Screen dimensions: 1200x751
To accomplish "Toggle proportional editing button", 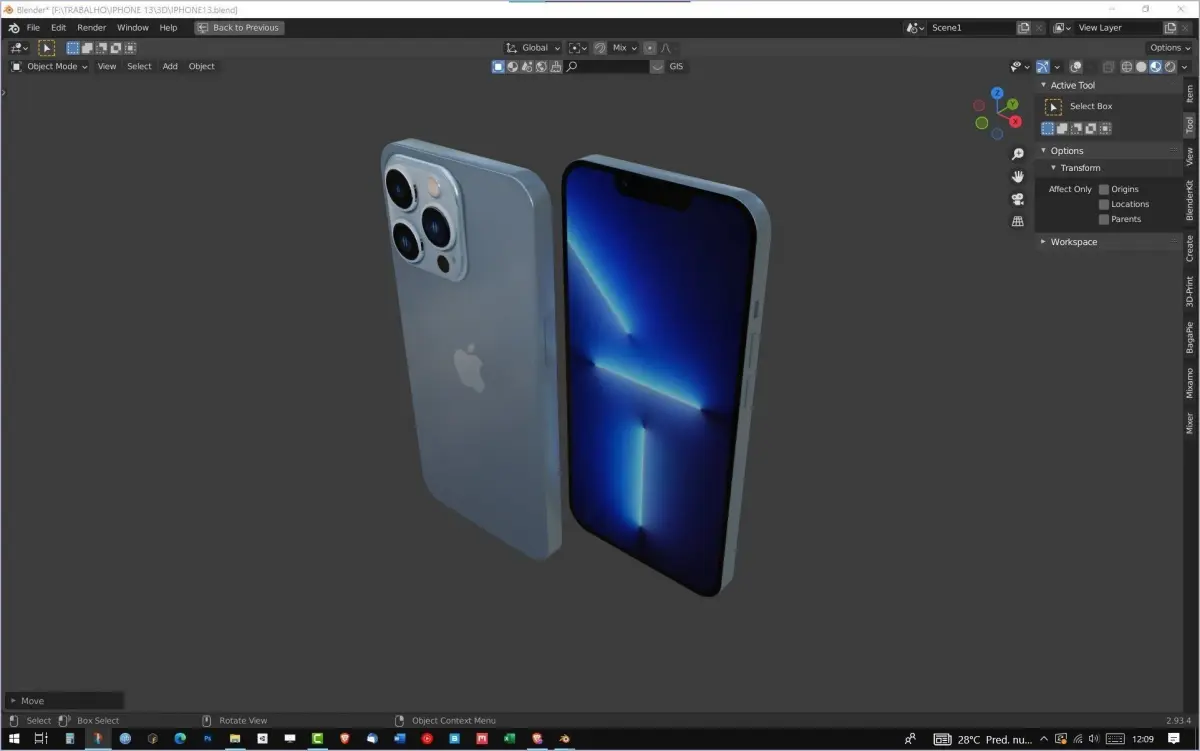I will pyautogui.click(x=650, y=47).
